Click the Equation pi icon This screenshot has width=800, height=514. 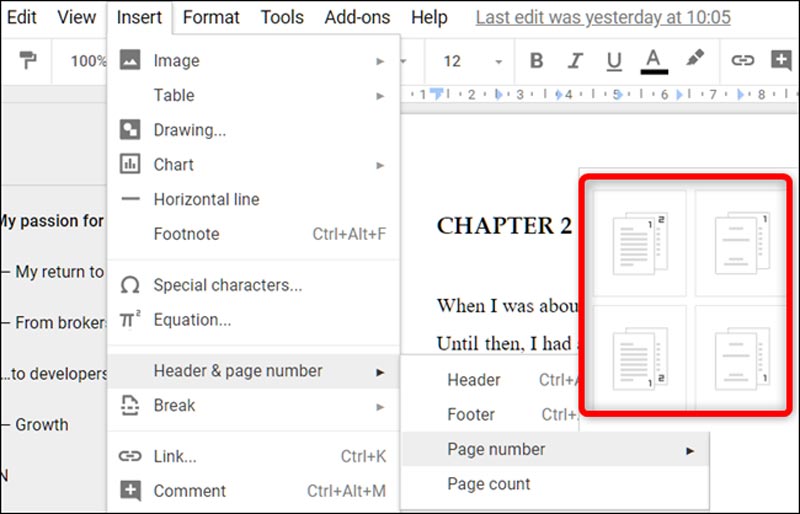click(130, 320)
